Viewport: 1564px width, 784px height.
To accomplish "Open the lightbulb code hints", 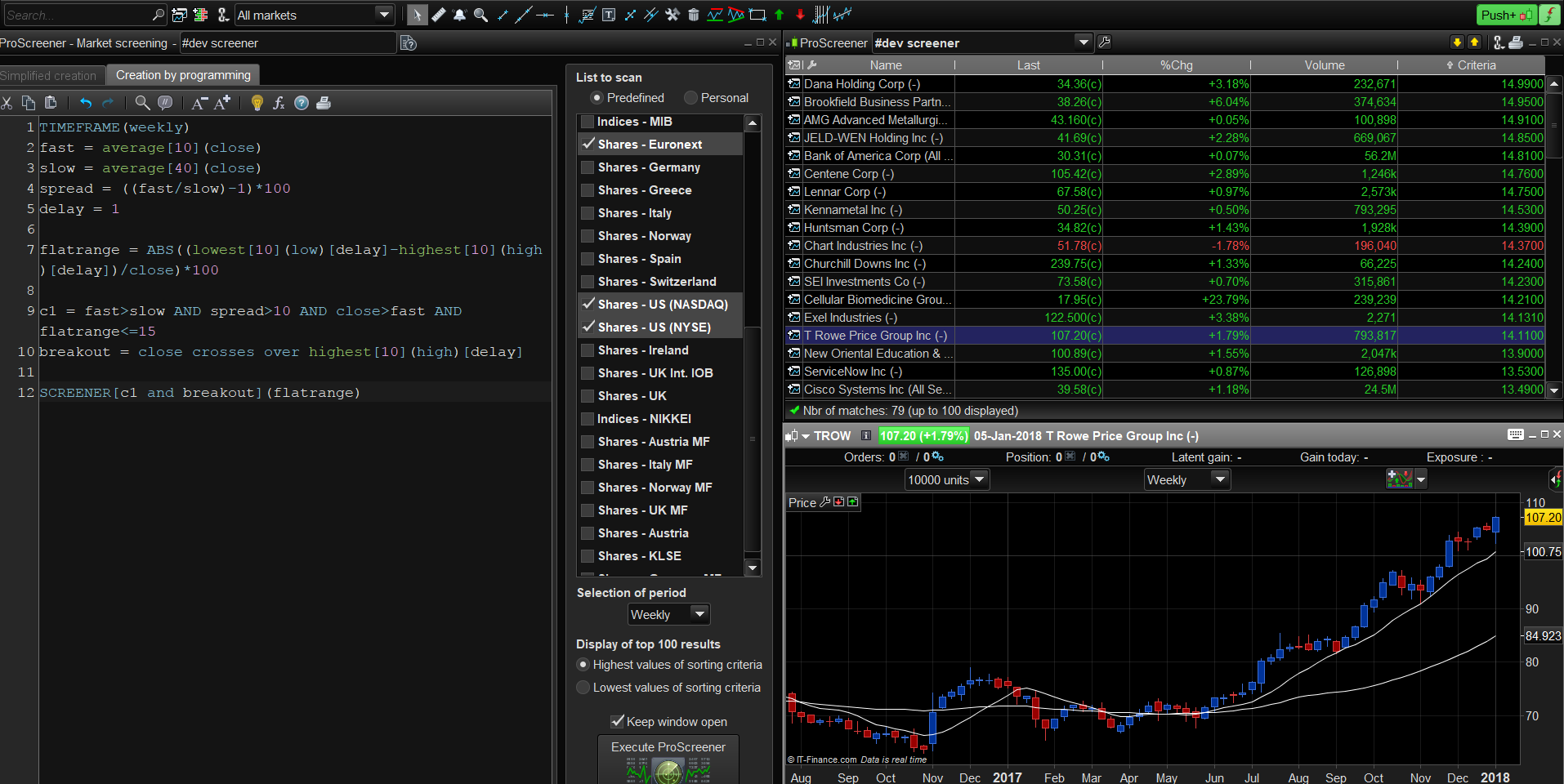I will pyautogui.click(x=257, y=103).
